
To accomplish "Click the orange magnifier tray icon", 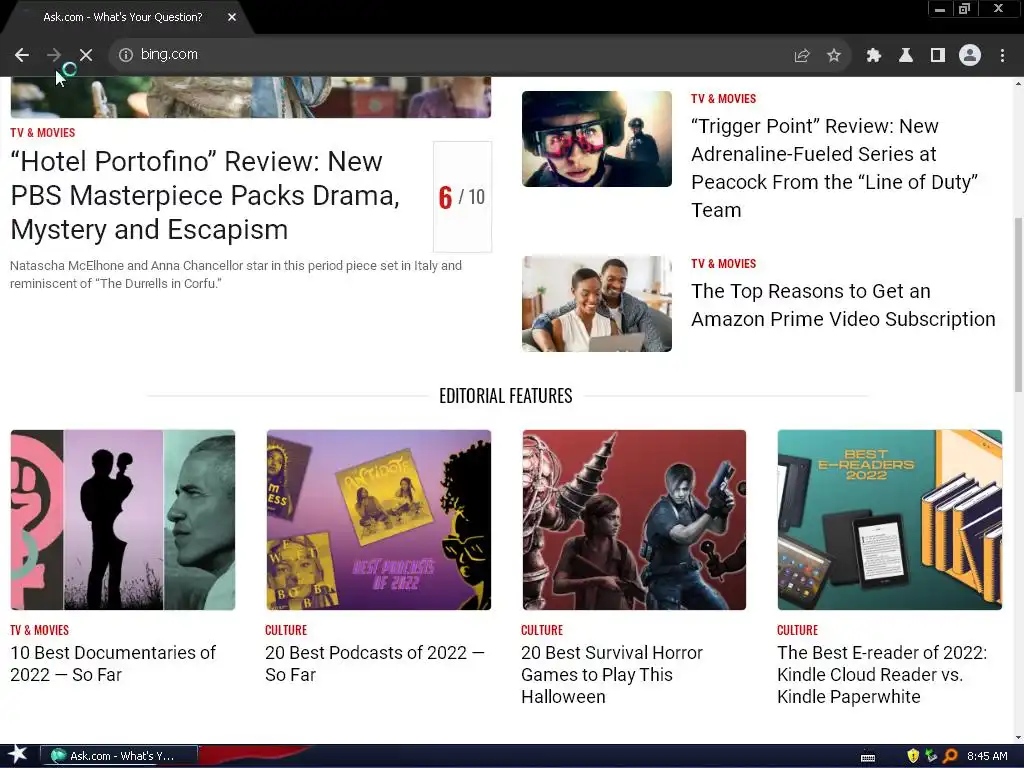I will click(950, 756).
